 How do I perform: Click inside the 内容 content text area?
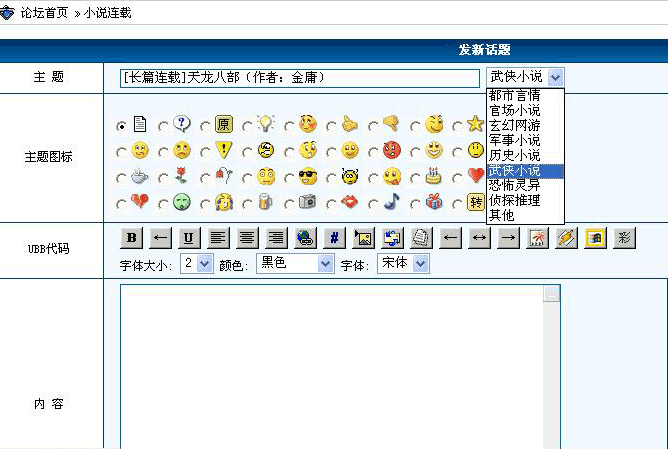point(331,366)
